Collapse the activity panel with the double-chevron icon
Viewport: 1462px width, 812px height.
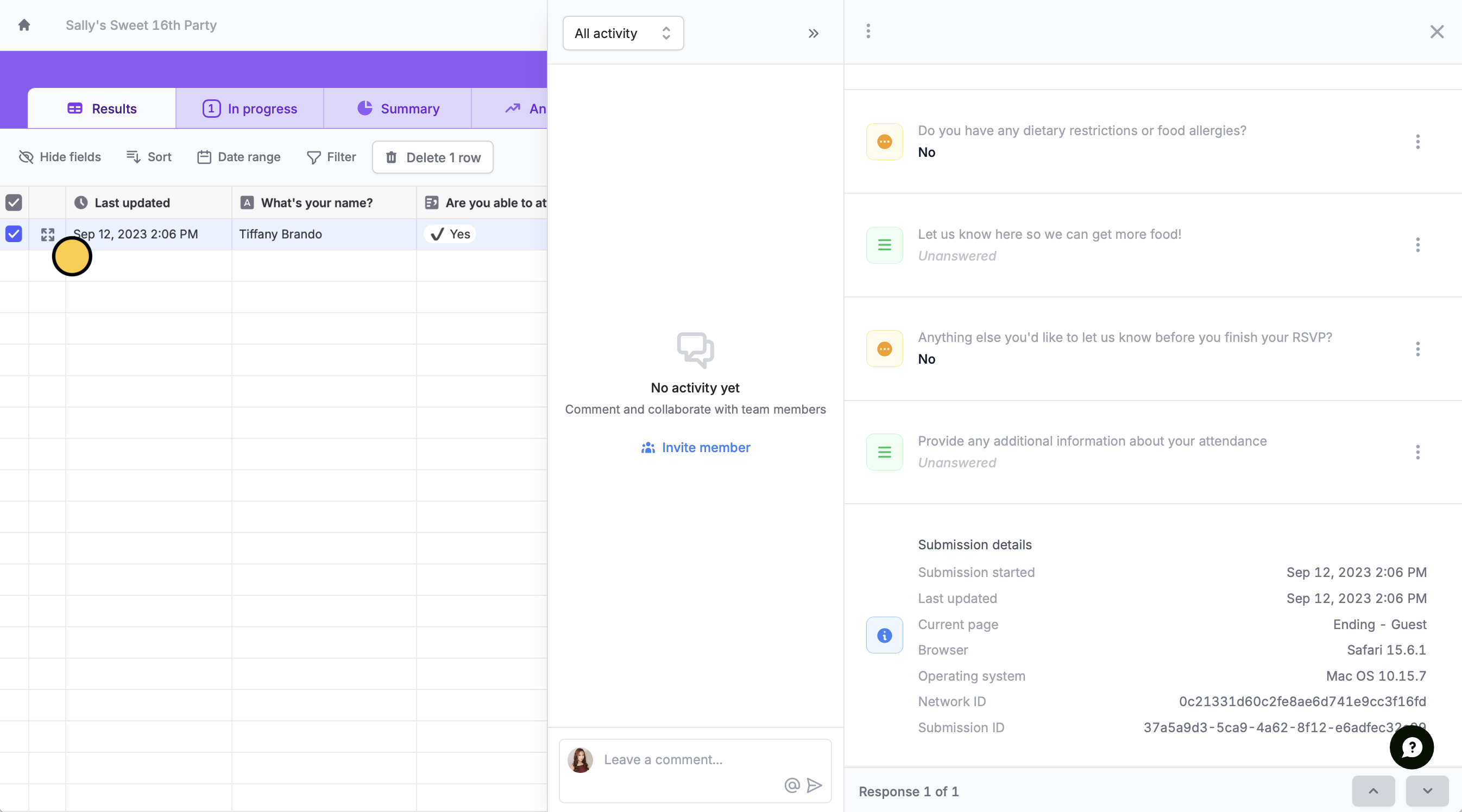[x=812, y=33]
